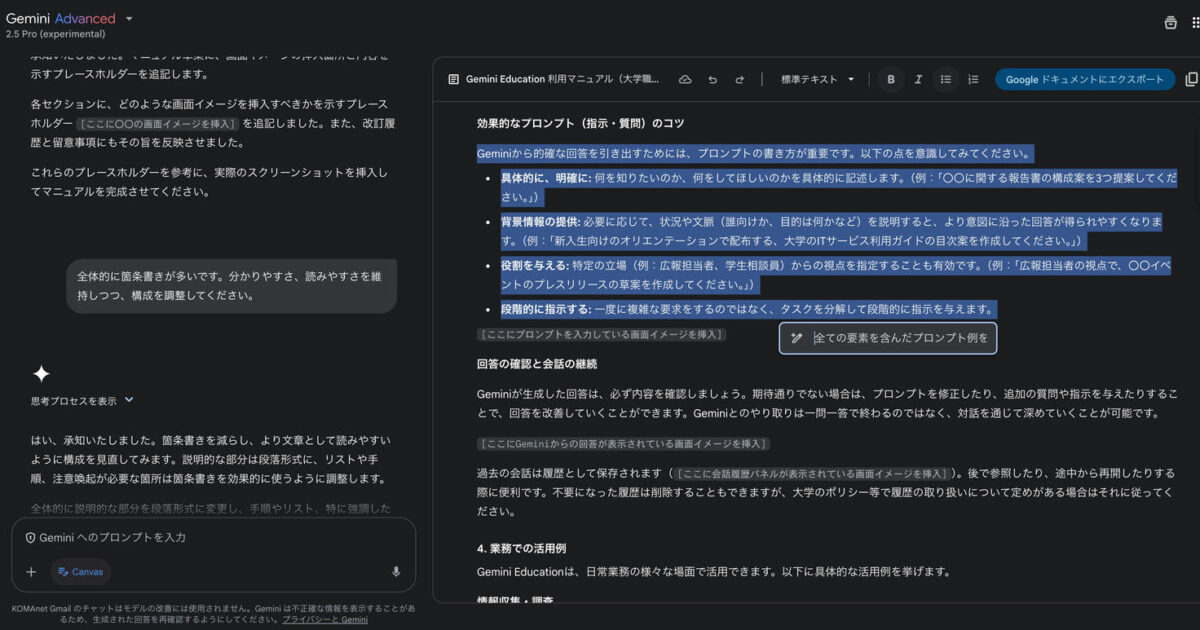Screen dimensions: 1200x630
Task: Toggle numbered list formatting
Action: [x=973, y=80]
